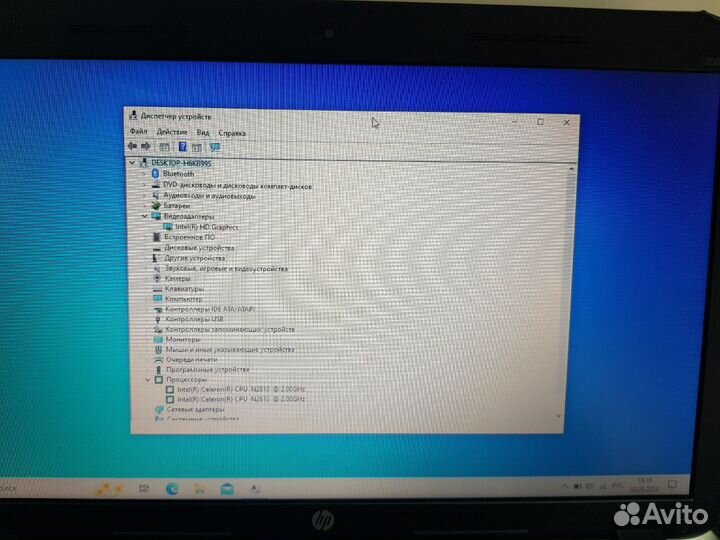720x540 pixels.
Task: Click the console tree view toolbar icon
Action: 164,147
